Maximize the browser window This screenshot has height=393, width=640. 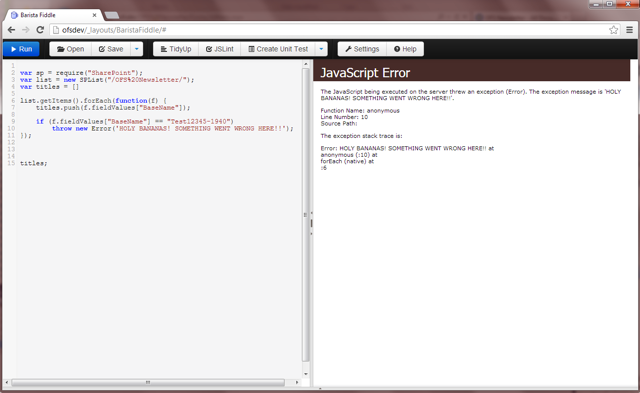(x=609, y=4)
